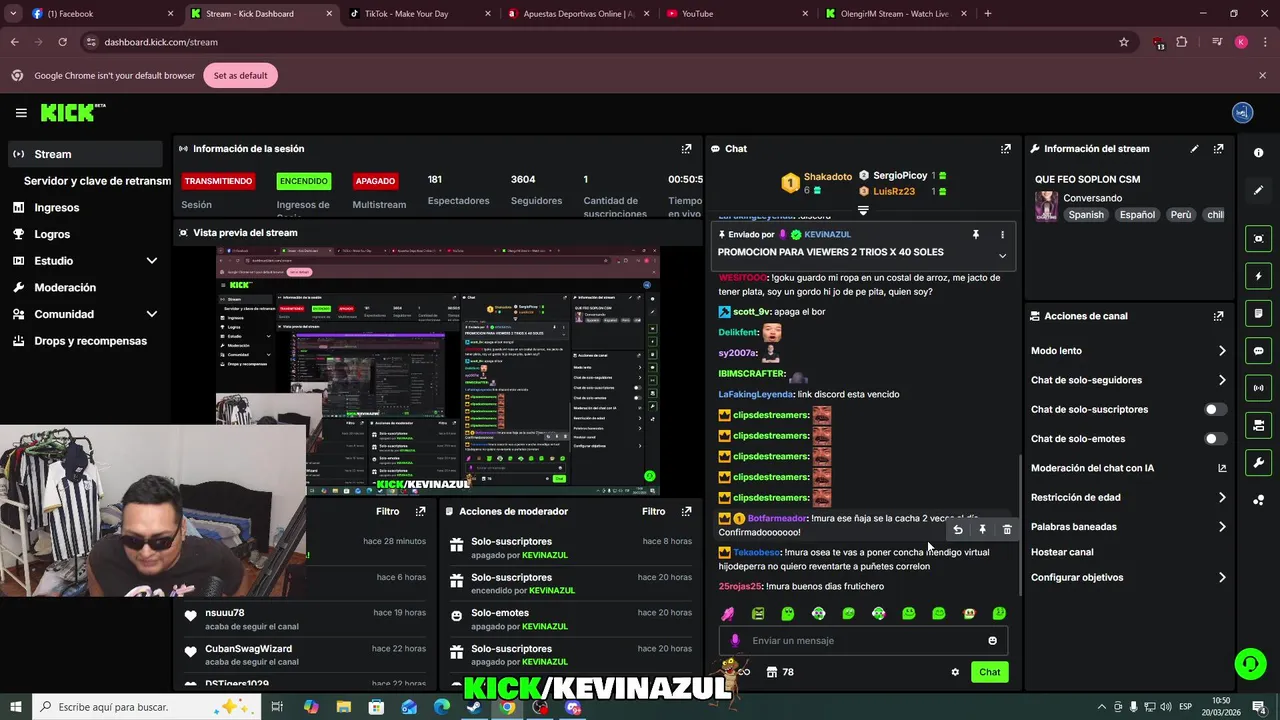Viewport: 1280px width, 720px height.
Task: Toggle Chat de solo-emotes switch
Action: coord(1215,439)
